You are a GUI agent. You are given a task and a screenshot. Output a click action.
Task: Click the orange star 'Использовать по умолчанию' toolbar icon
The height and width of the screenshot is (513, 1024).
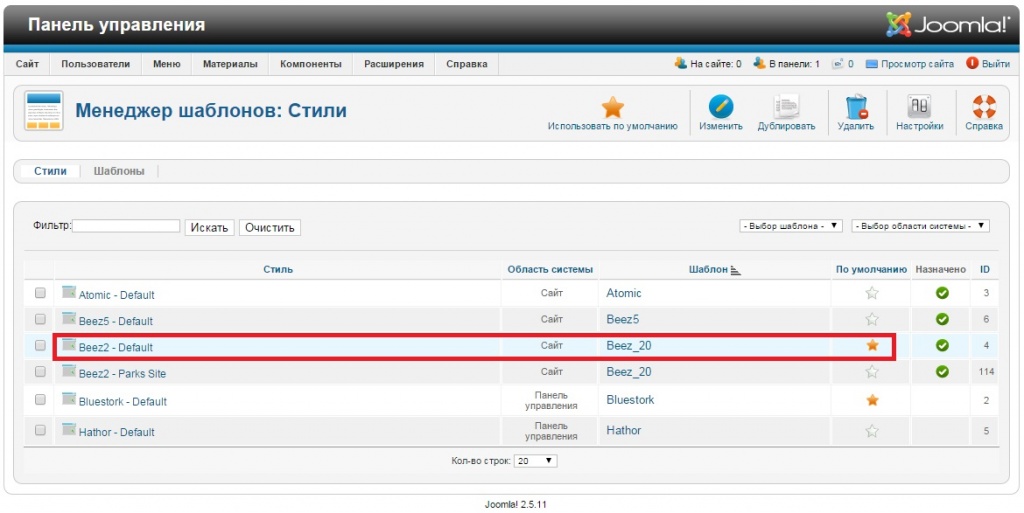(612, 108)
